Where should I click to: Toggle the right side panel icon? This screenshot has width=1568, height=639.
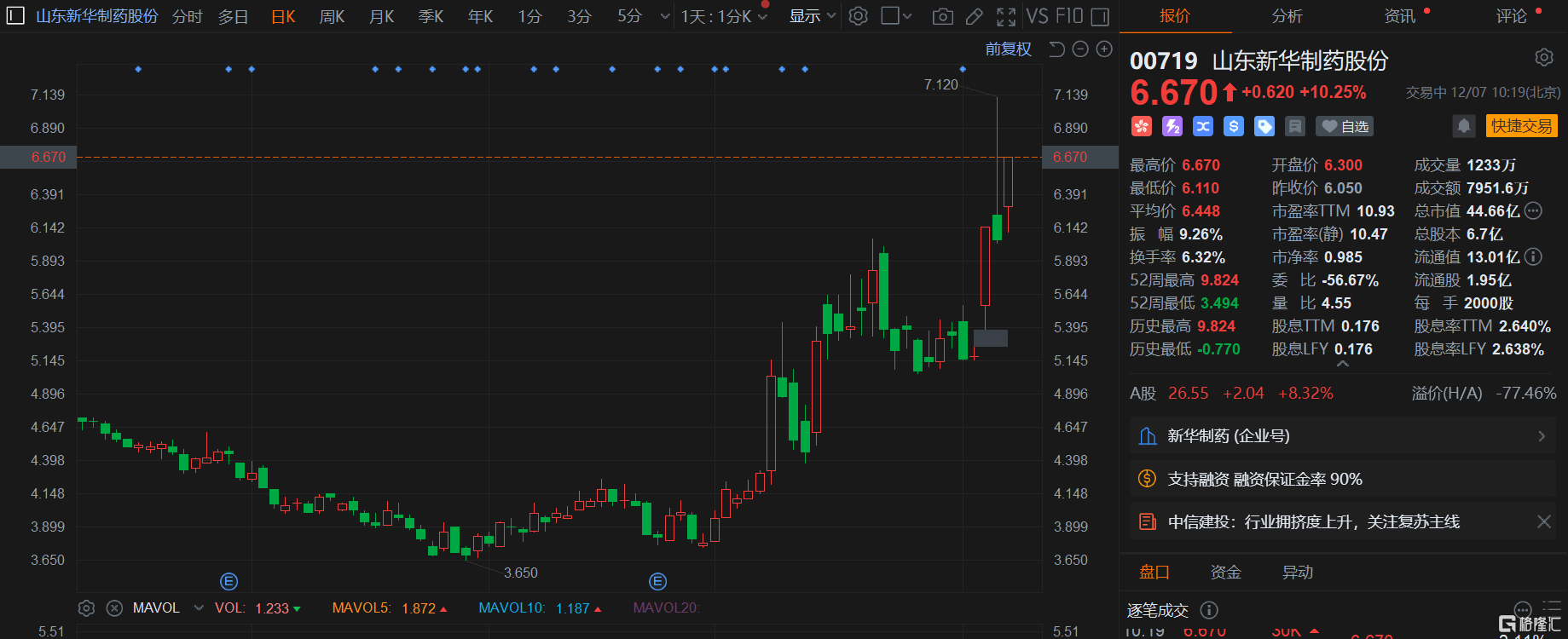click(1101, 16)
